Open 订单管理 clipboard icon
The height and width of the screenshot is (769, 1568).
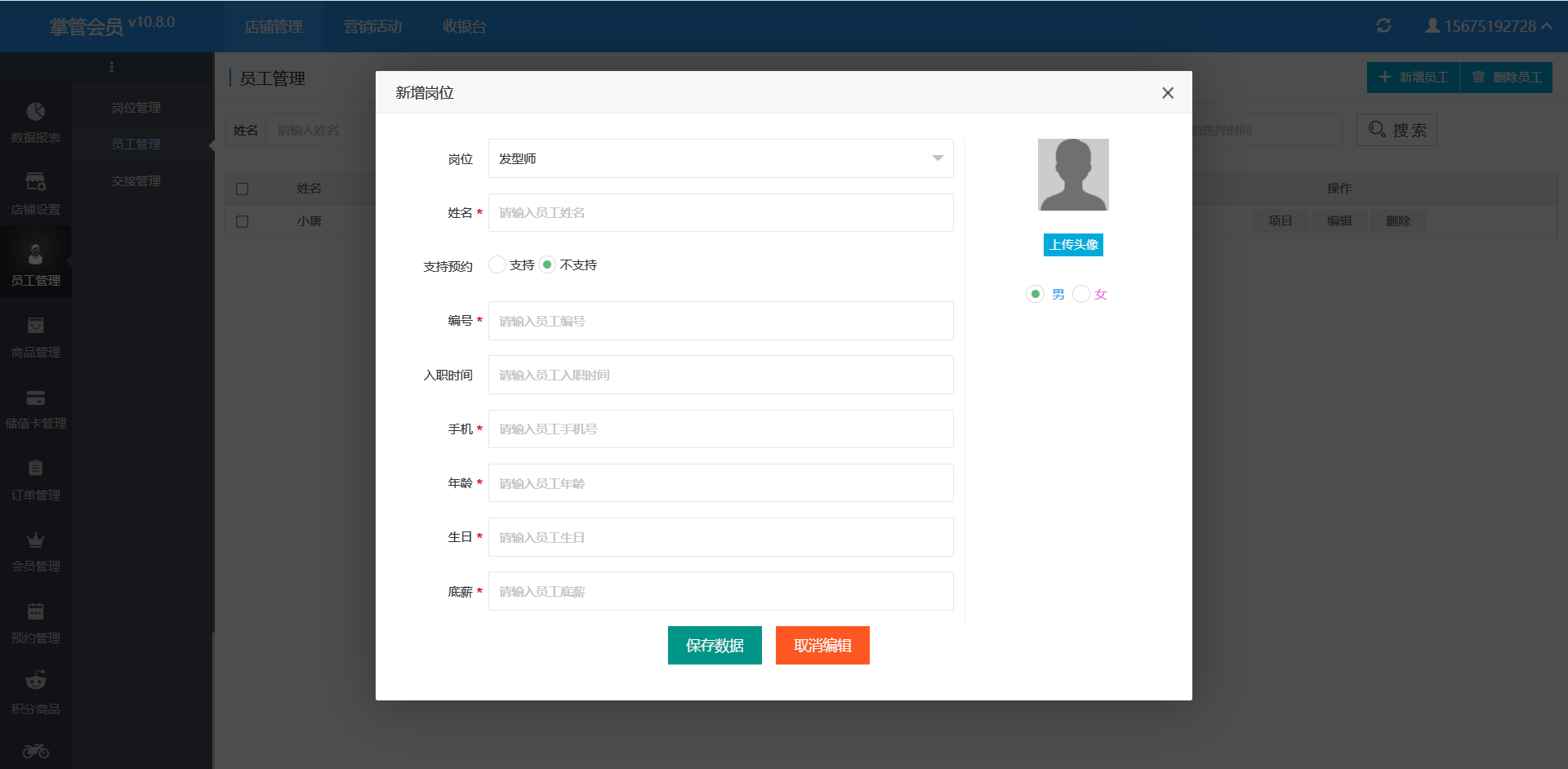coord(35,469)
